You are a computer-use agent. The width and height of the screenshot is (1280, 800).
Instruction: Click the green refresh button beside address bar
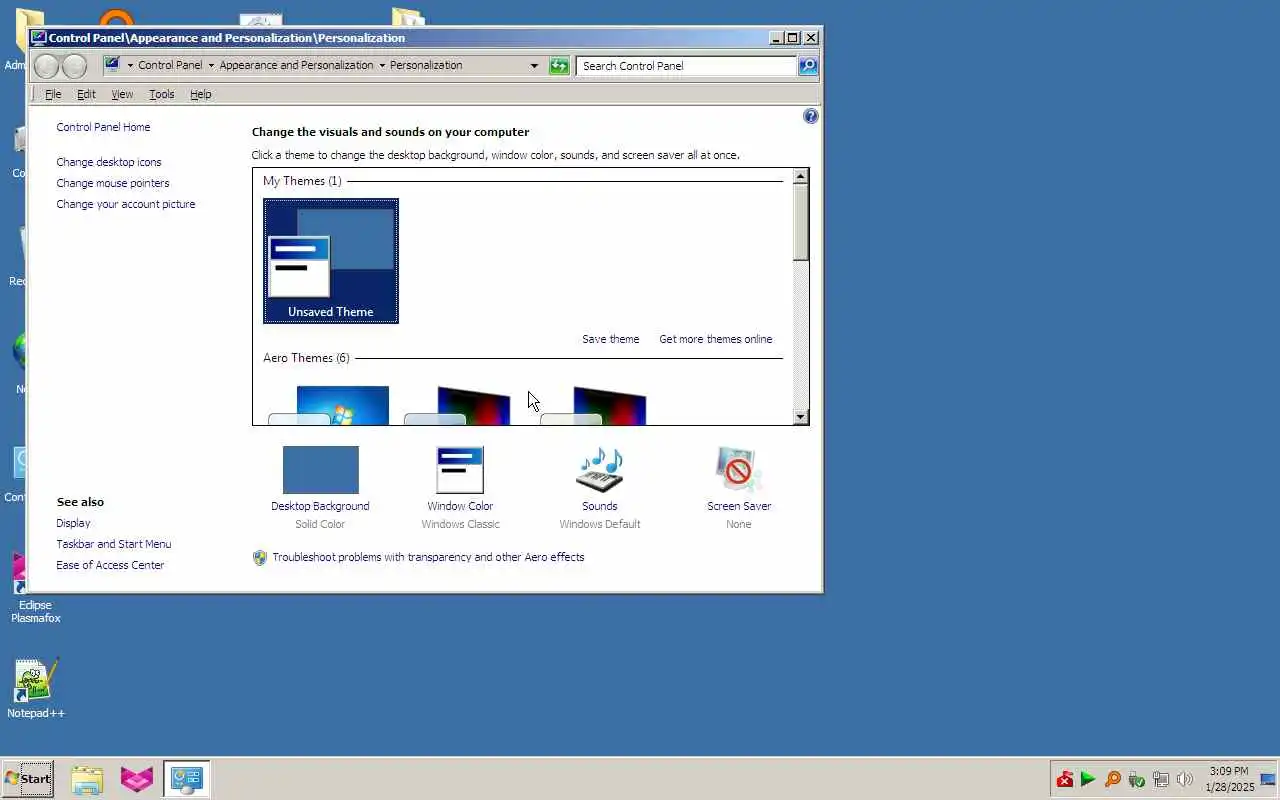559,66
